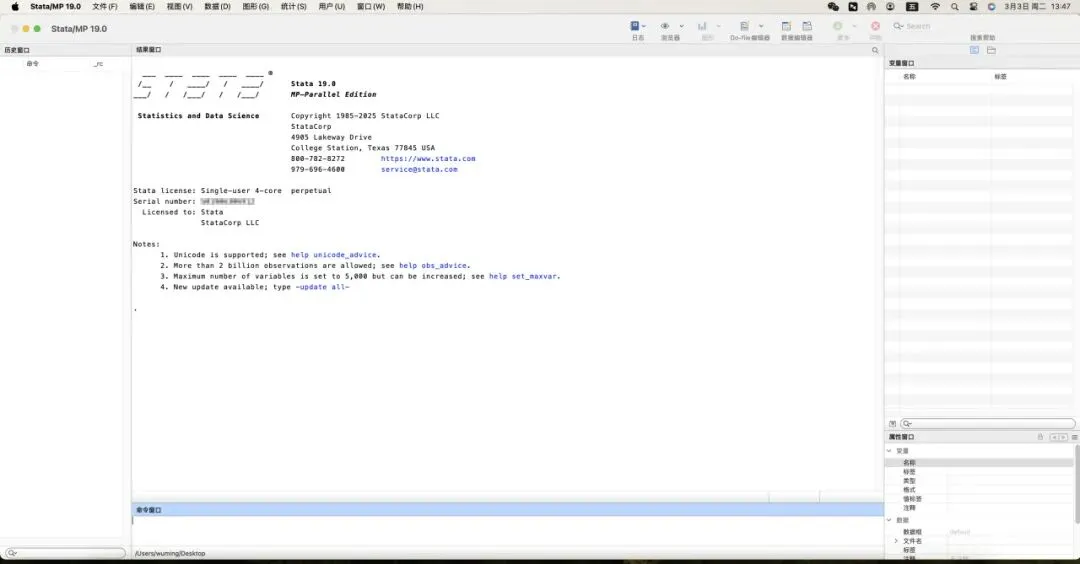Screen dimensions: 1080x564
Task: Open the https://www.stata.com link
Action: tap(428, 158)
